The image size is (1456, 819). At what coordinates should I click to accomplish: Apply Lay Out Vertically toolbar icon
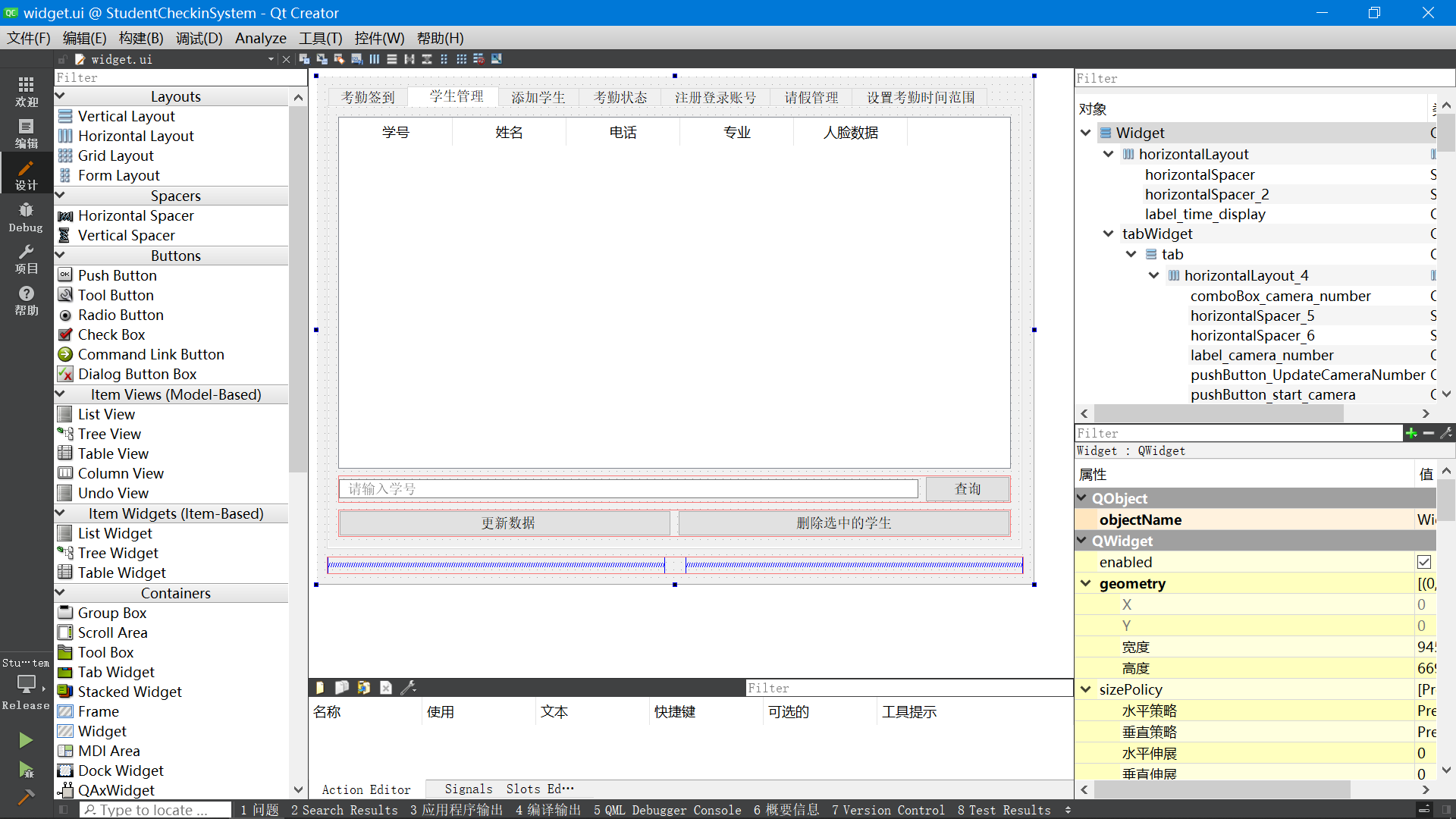pos(392,59)
